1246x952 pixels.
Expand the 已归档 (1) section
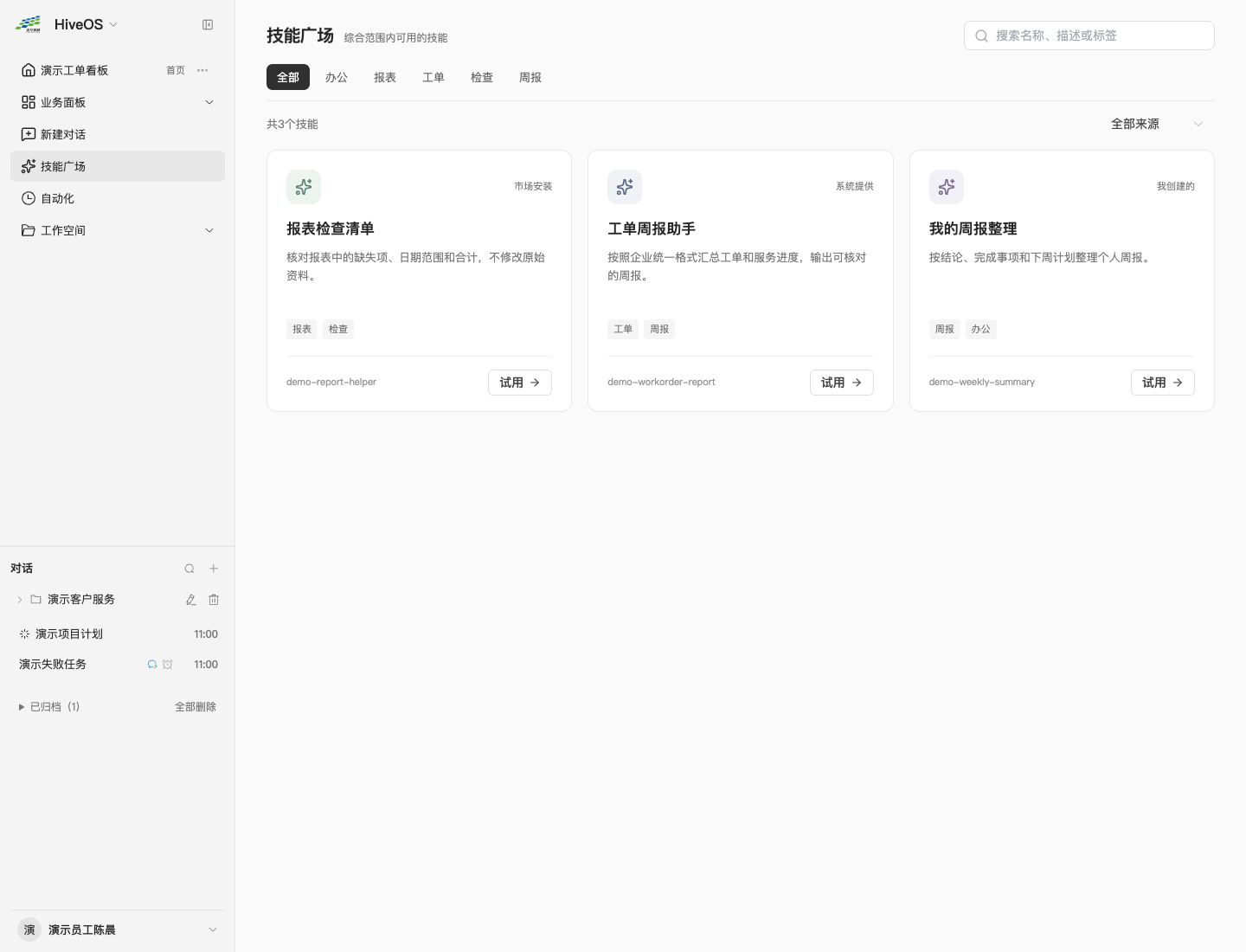49,707
